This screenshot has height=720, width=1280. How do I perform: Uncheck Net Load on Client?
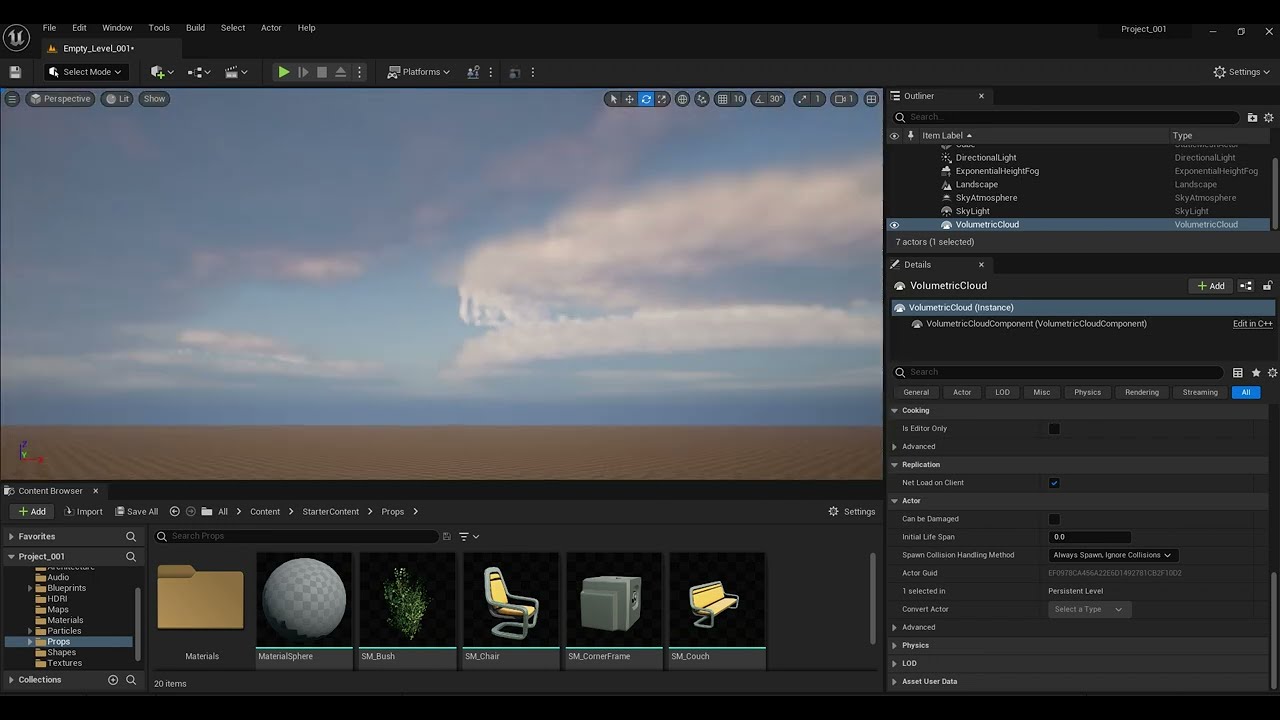[x=1054, y=483]
